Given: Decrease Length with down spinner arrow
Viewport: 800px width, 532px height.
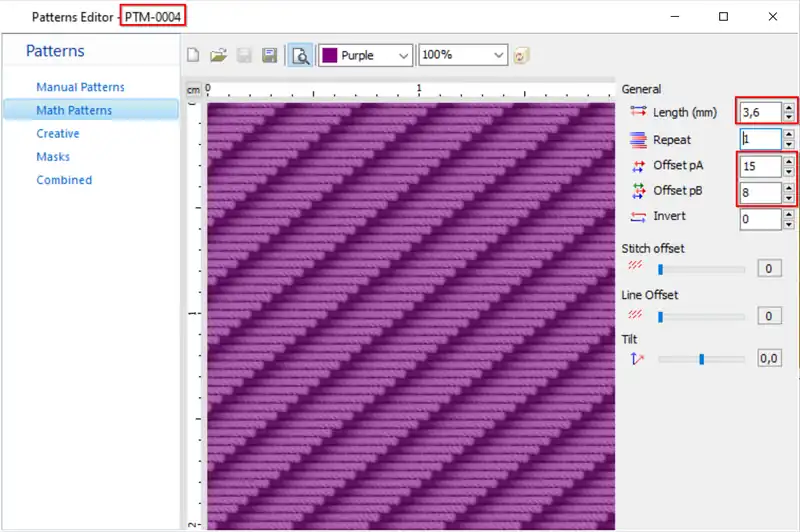Looking at the screenshot, I should coord(789,117).
